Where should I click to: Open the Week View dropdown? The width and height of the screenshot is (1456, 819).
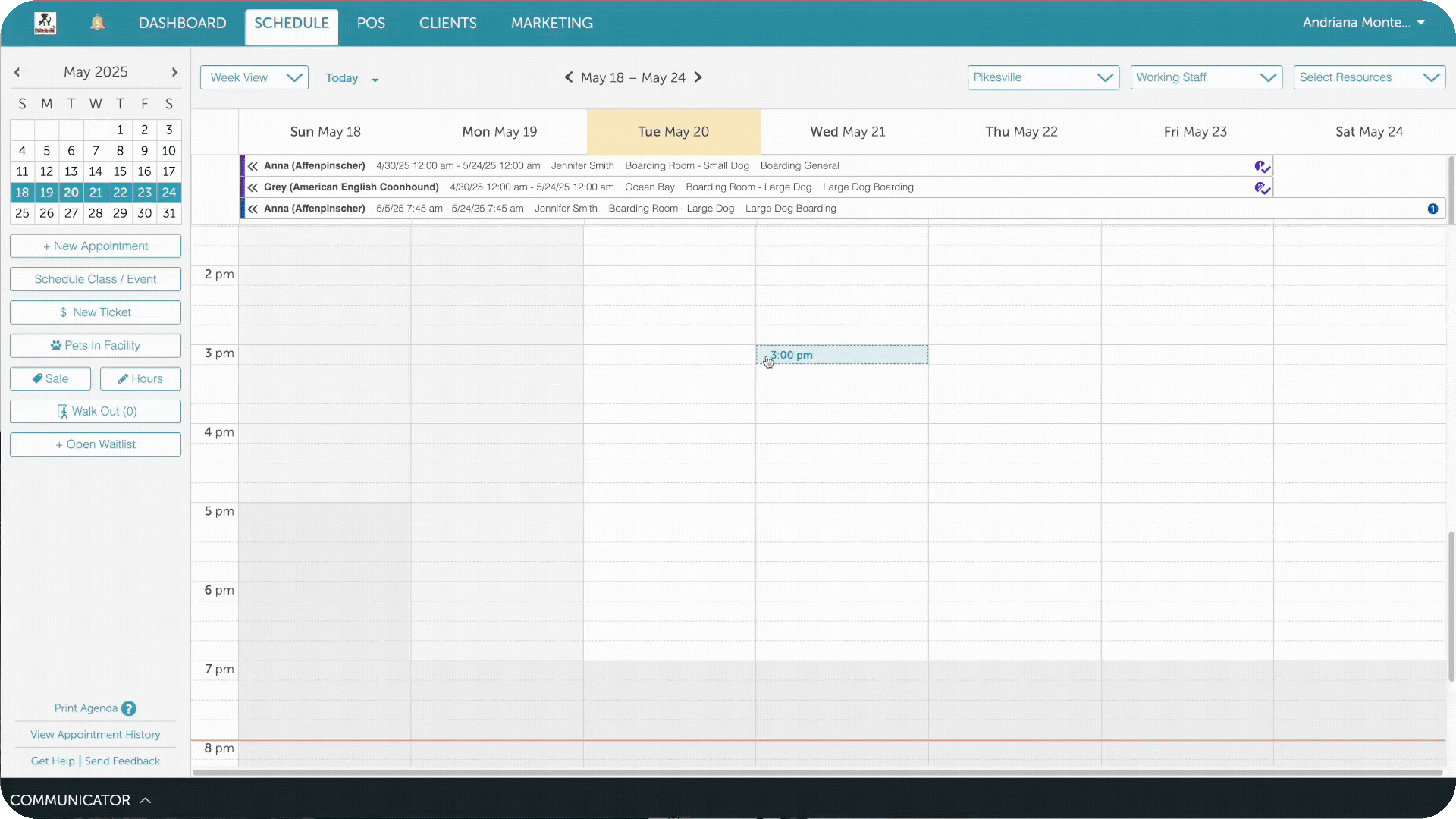coord(254,77)
